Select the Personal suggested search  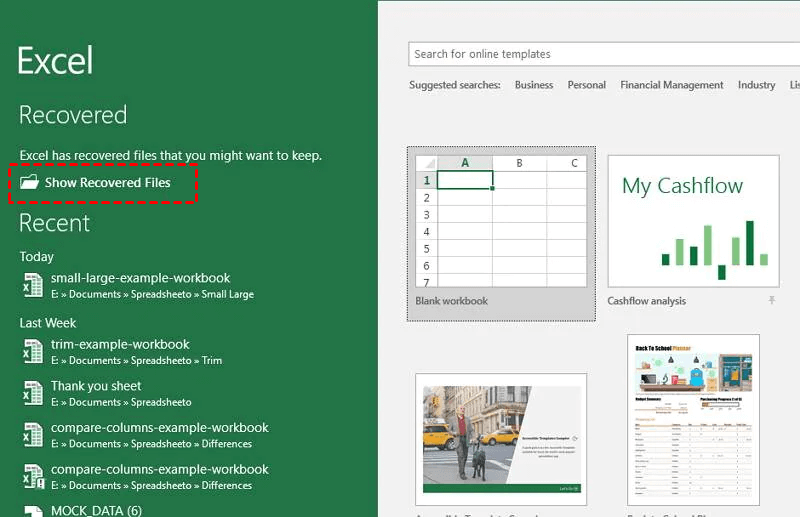tap(586, 85)
